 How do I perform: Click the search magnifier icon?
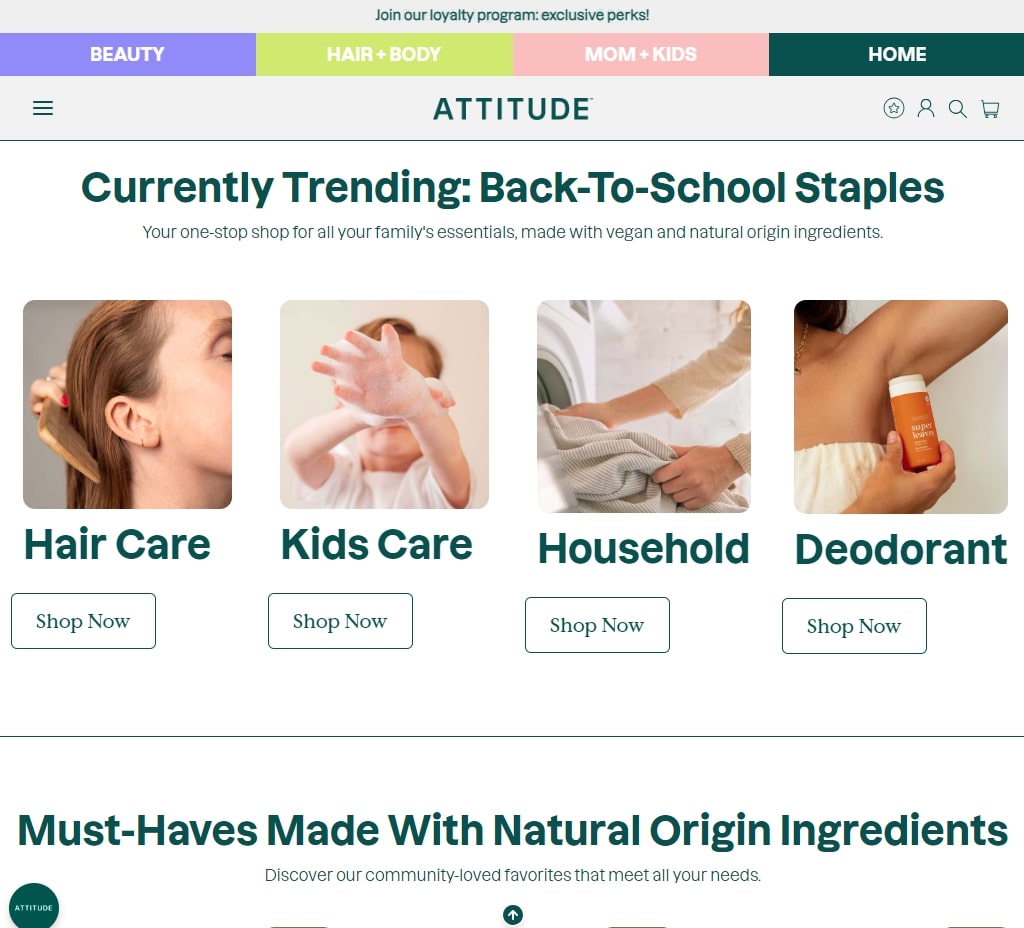click(957, 108)
